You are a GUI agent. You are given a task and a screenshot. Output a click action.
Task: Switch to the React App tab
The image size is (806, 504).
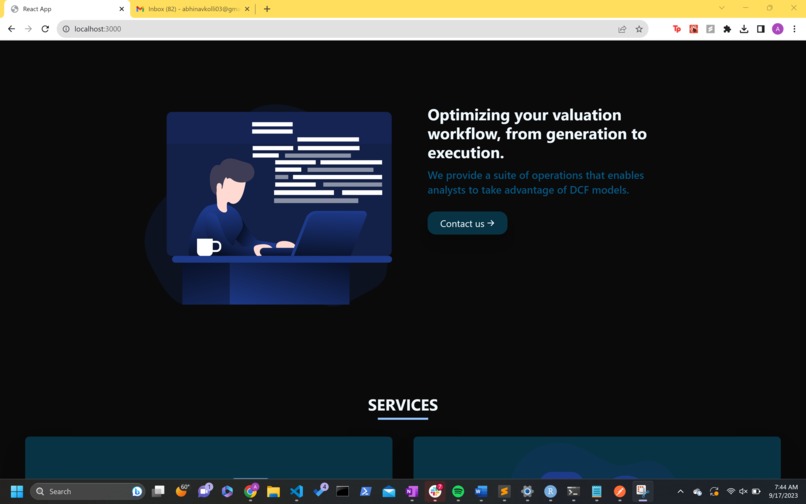(x=65, y=9)
